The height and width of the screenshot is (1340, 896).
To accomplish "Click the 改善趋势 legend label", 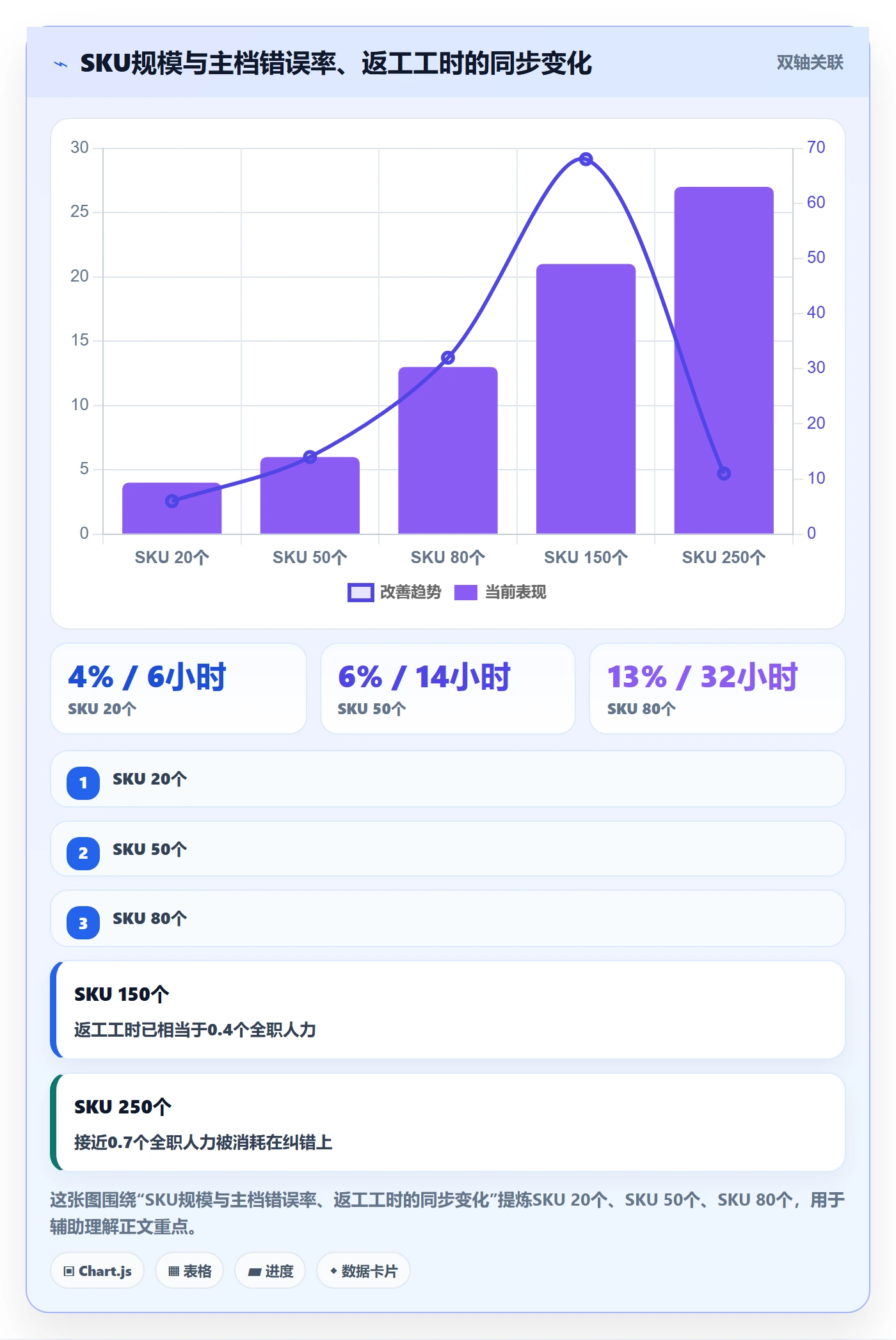I will (411, 593).
